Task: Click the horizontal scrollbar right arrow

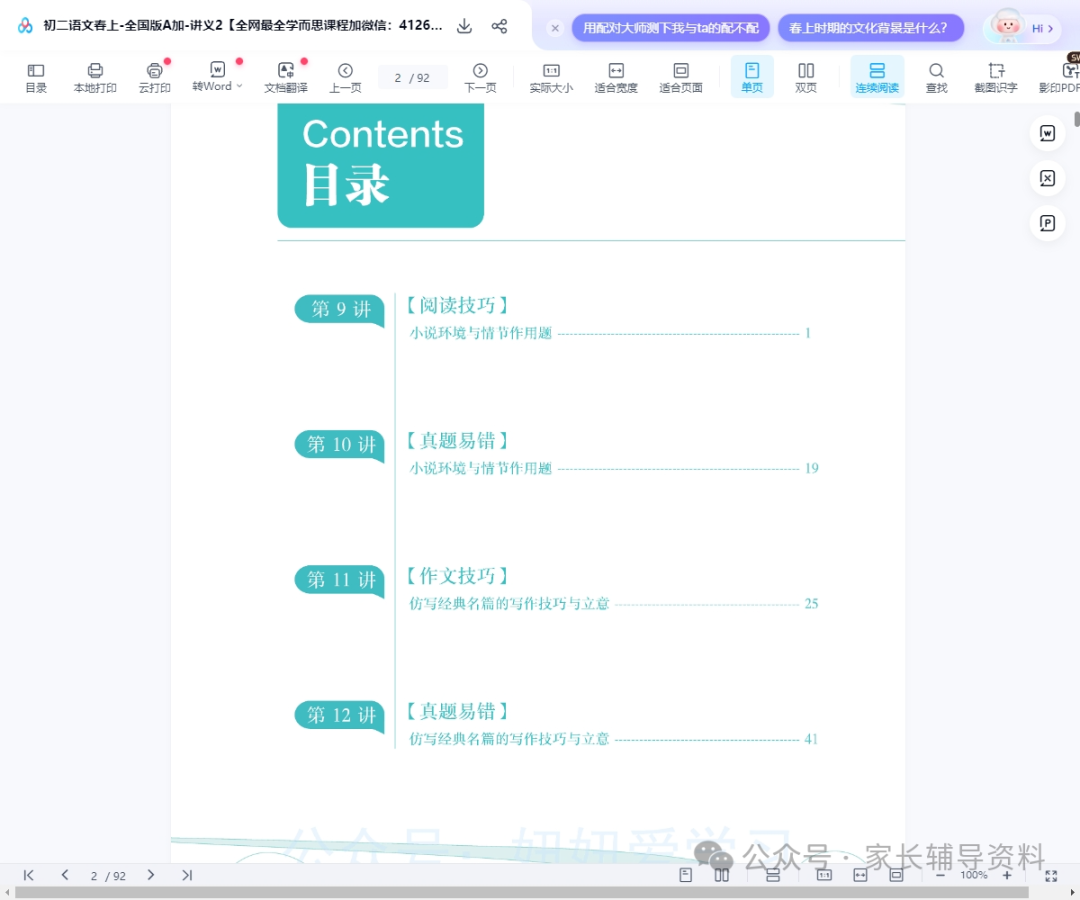Action: pyautogui.click(x=1072, y=892)
